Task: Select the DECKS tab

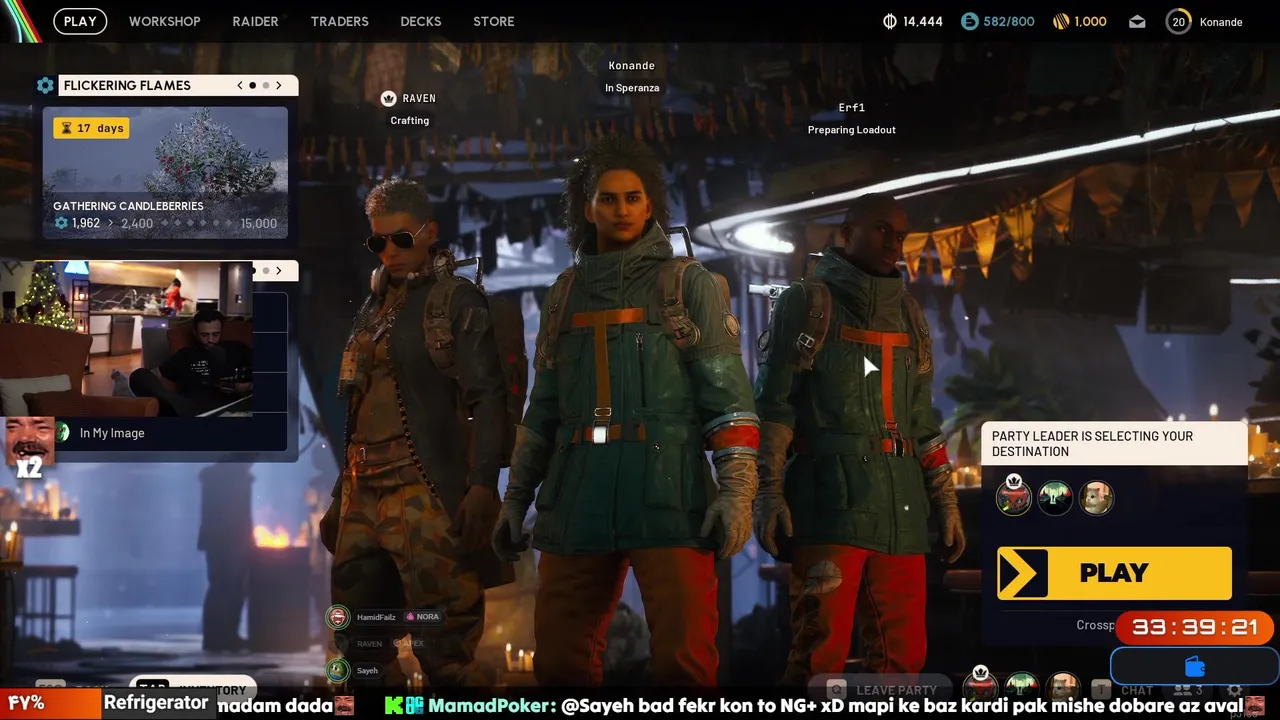Action: [x=420, y=21]
